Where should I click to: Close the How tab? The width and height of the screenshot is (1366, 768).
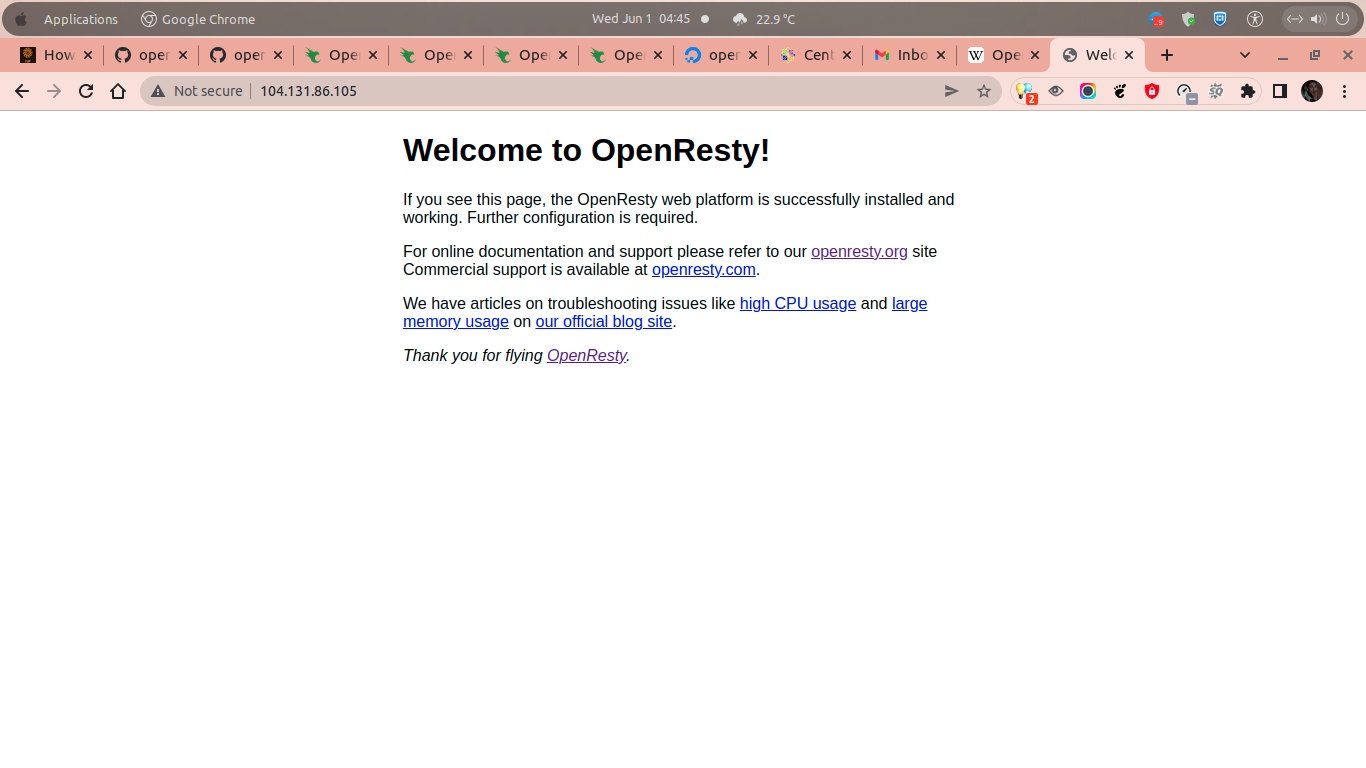[x=88, y=55]
